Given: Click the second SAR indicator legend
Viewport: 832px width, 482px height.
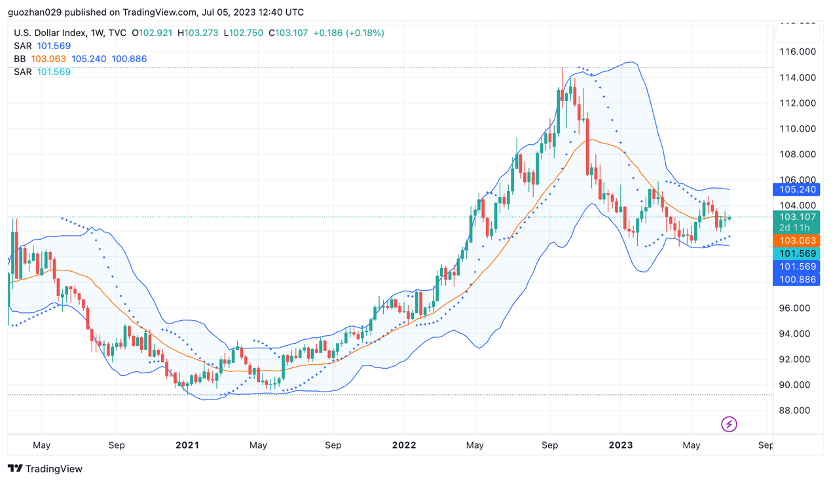Looking at the screenshot, I should click(42, 72).
